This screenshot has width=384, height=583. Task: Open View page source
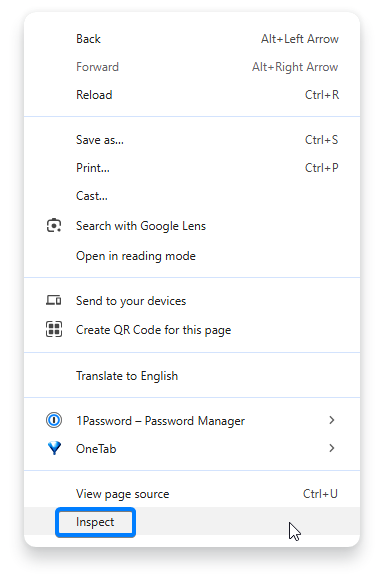192,494
